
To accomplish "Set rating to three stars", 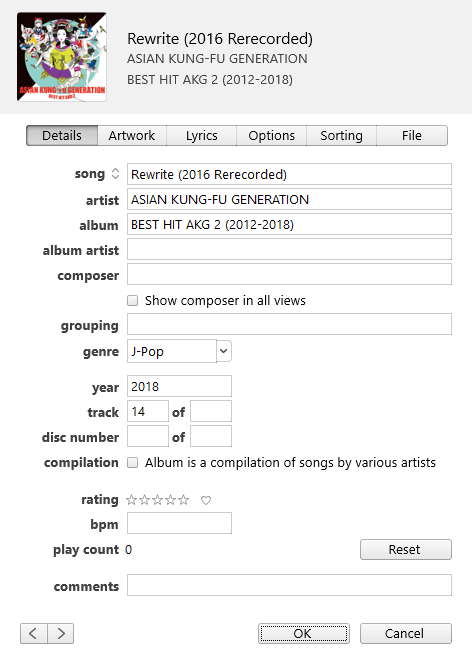I will [157, 500].
